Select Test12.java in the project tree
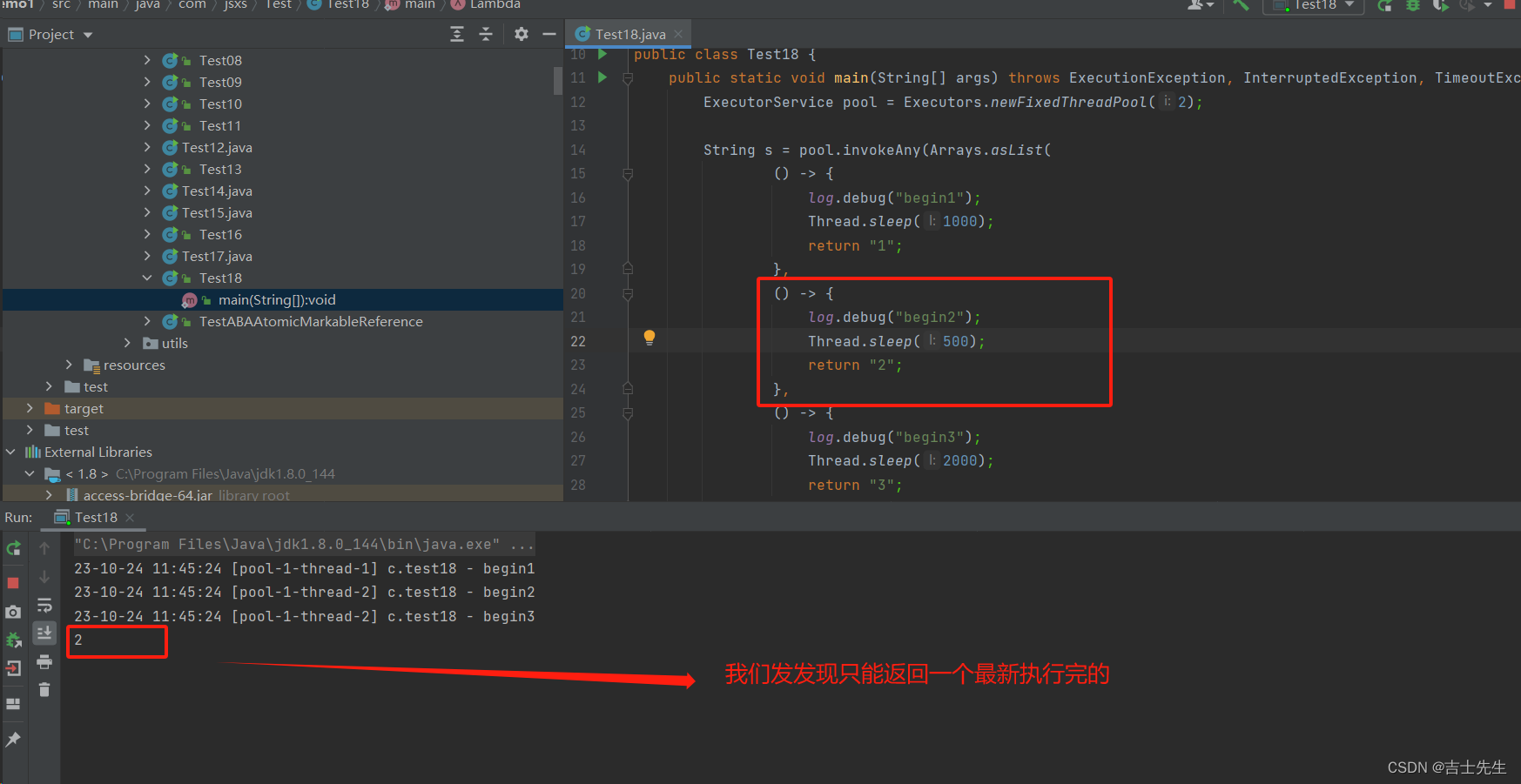This screenshot has width=1521, height=784. [x=217, y=147]
